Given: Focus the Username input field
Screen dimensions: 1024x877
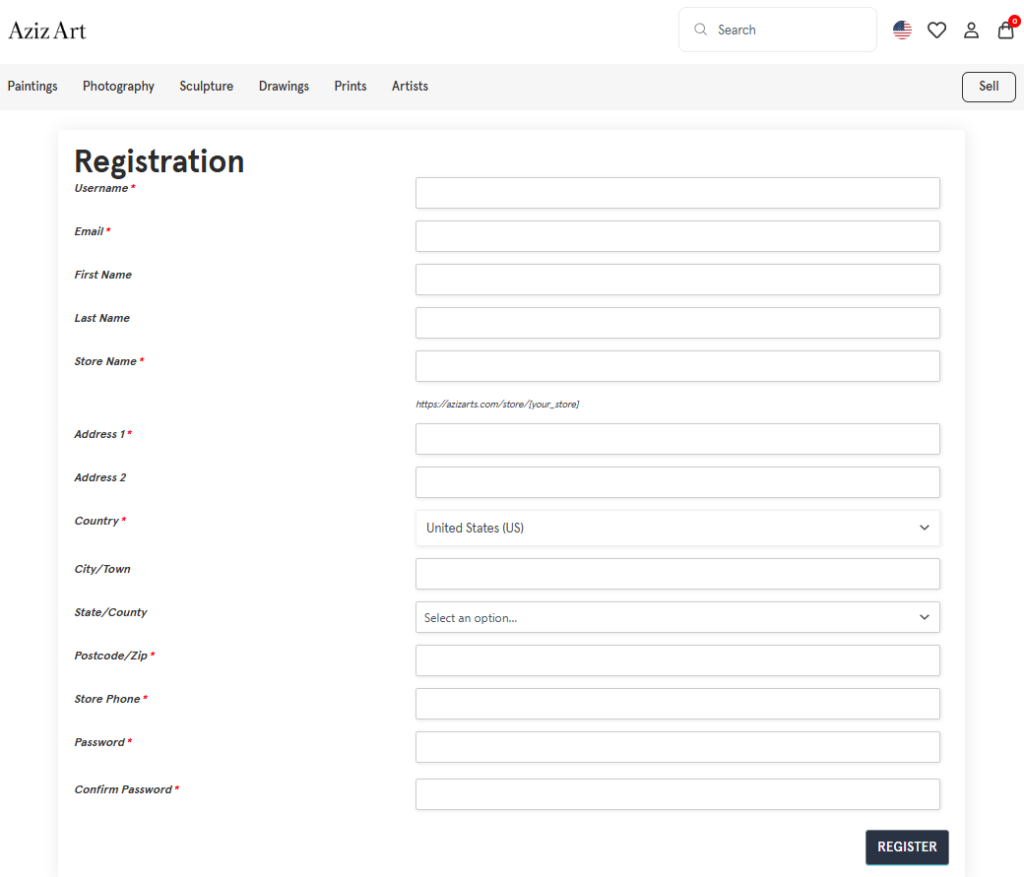Looking at the screenshot, I should pyautogui.click(x=677, y=193).
